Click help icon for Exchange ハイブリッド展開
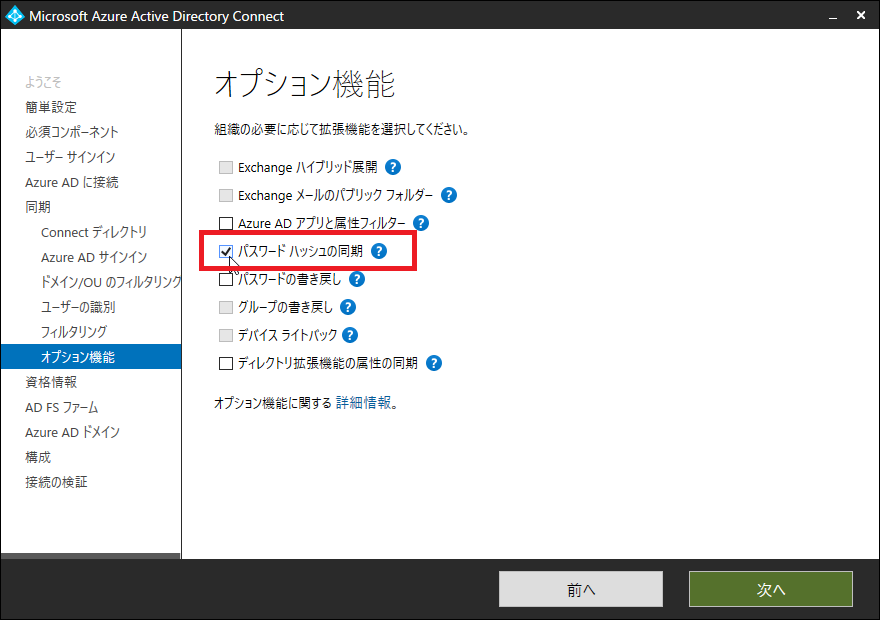Viewport: 880px width, 620px height. tap(393, 167)
